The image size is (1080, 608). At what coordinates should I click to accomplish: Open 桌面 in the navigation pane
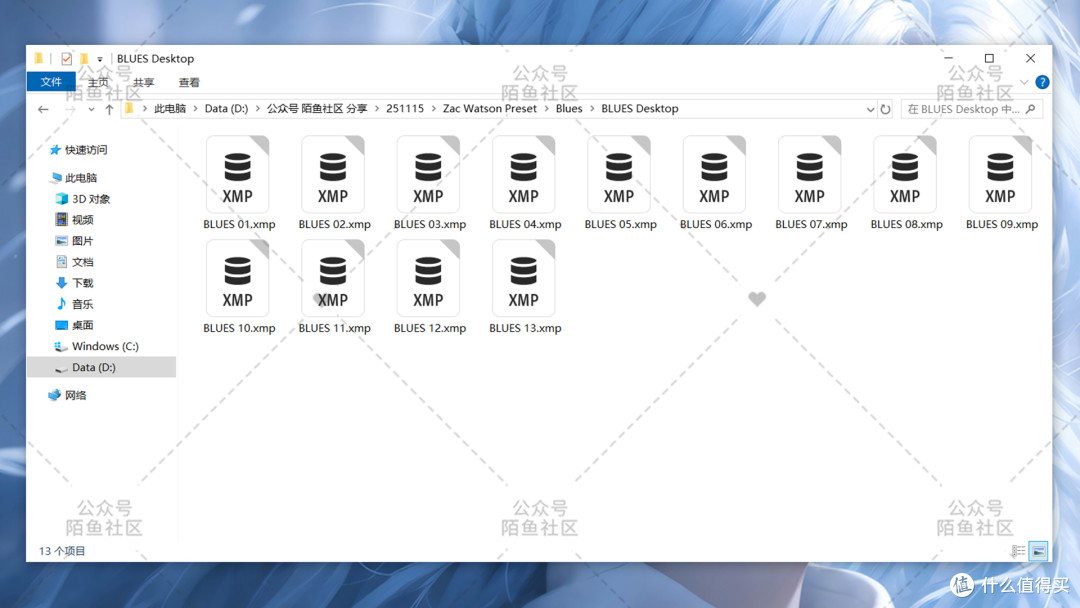(82, 325)
